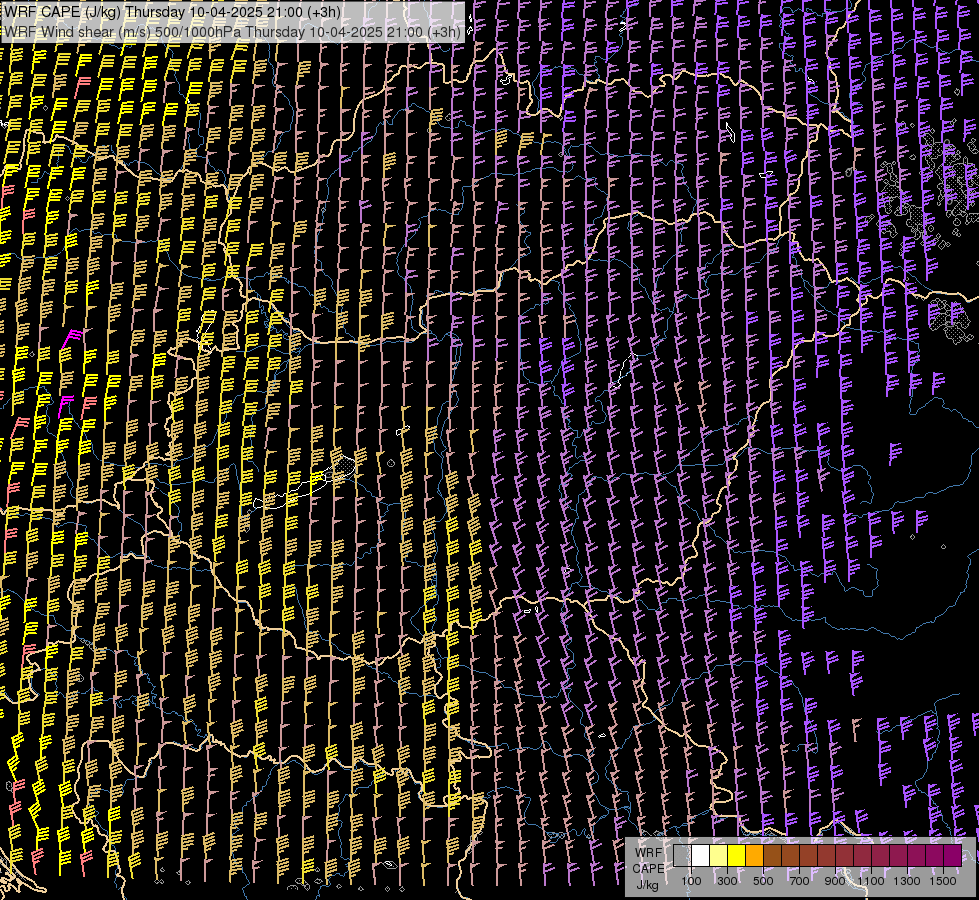979x900 pixels.
Task: Click the legend value 300
Action: pos(727,881)
